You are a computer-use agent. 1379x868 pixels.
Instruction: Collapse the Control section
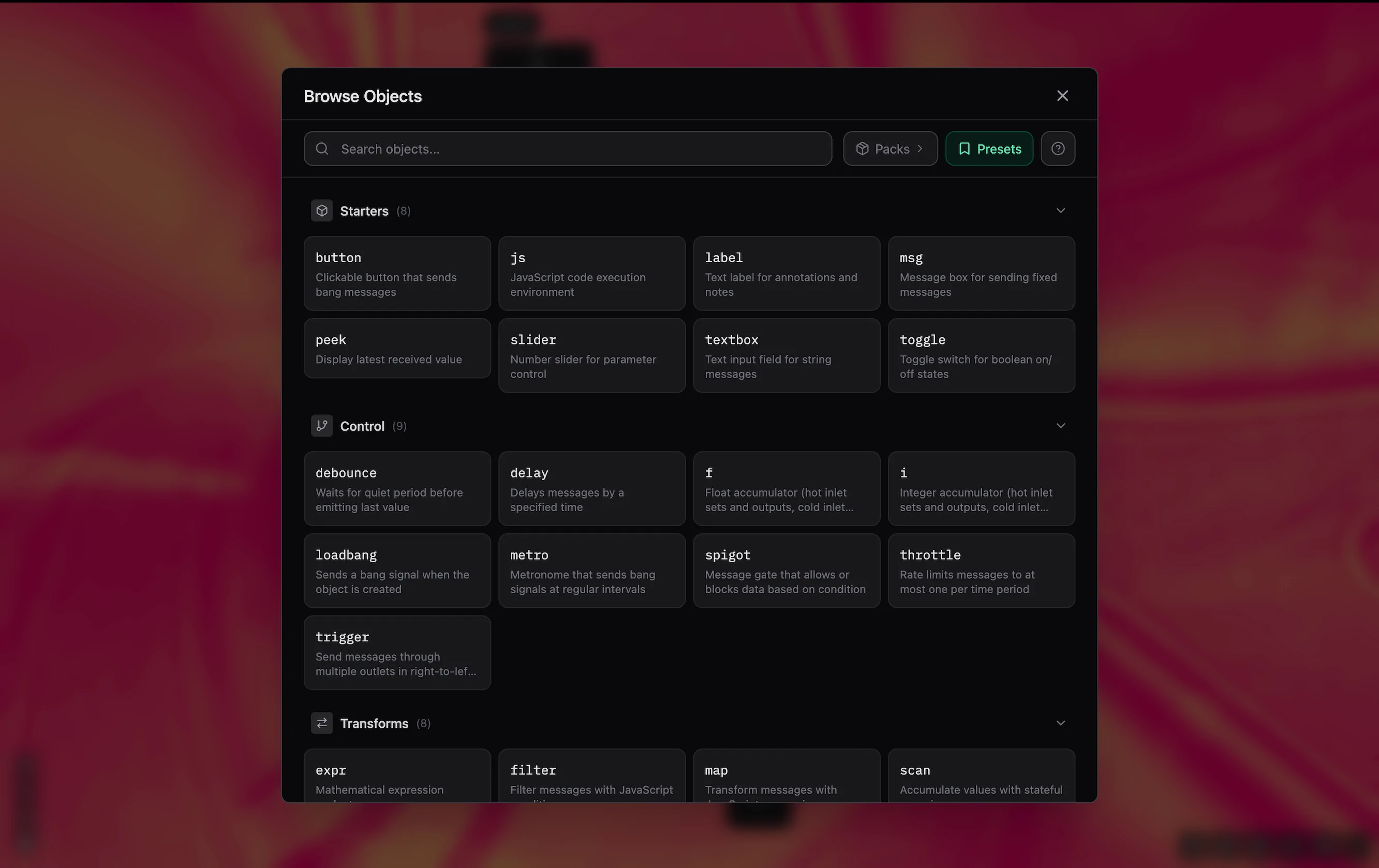[x=1060, y=425]
